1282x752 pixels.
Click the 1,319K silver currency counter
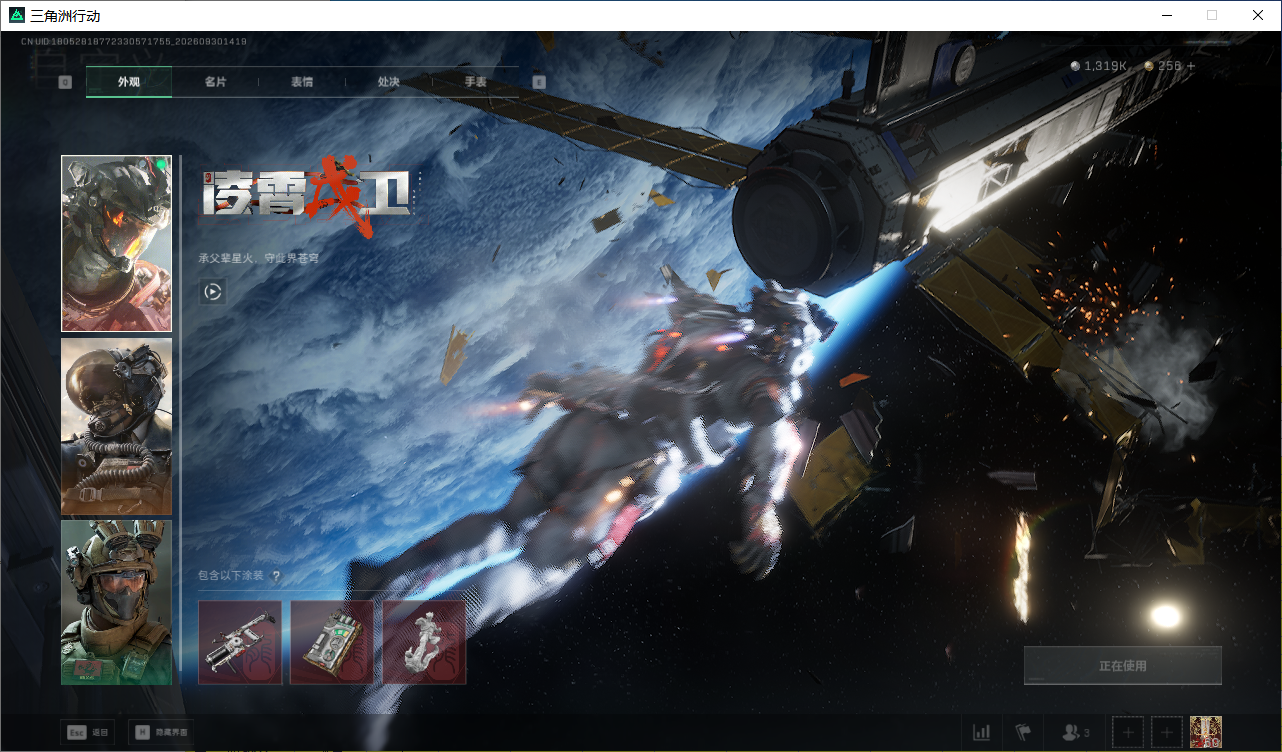pos(1099,66)
